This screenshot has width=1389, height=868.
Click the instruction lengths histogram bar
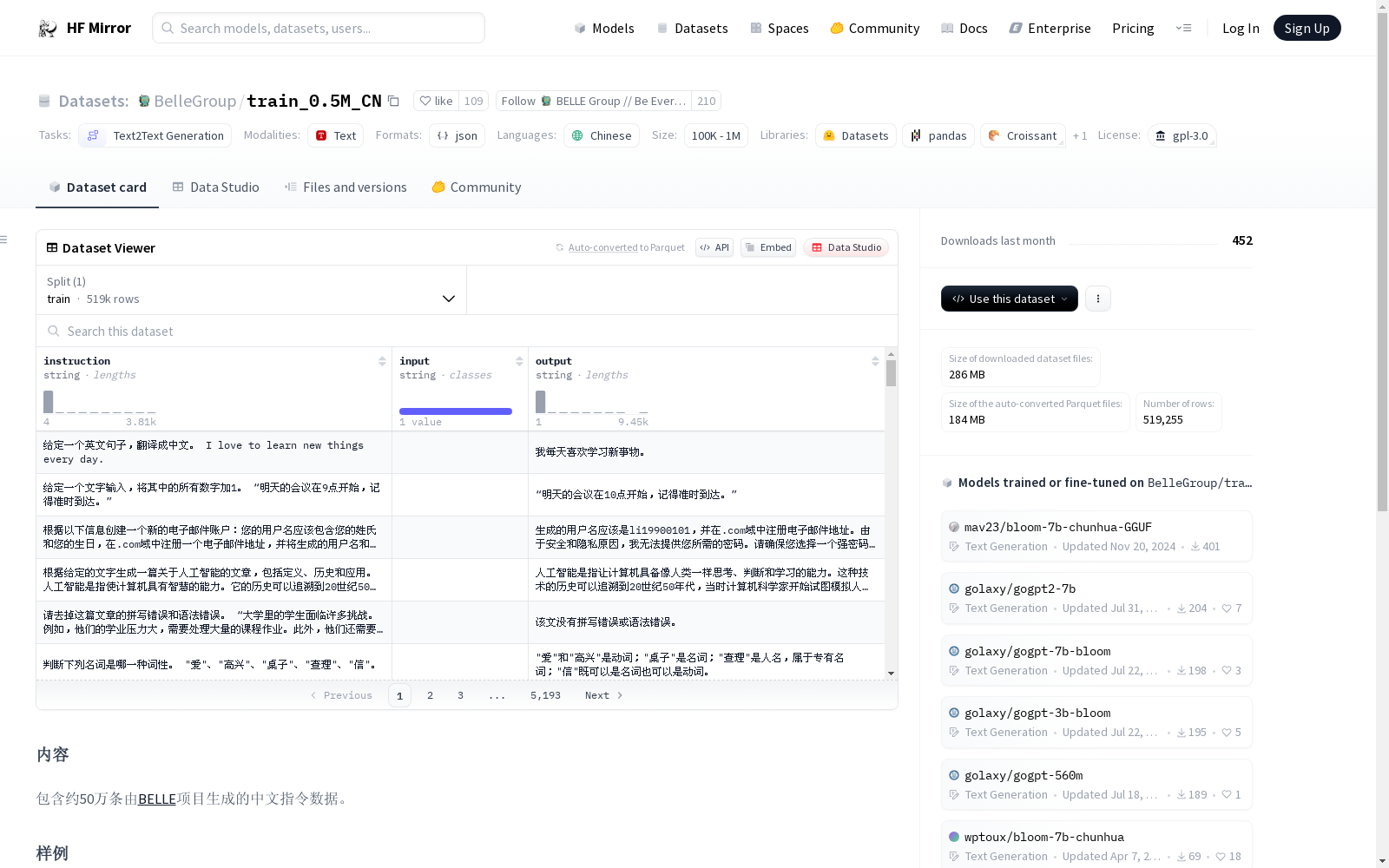tap(49, 402)
